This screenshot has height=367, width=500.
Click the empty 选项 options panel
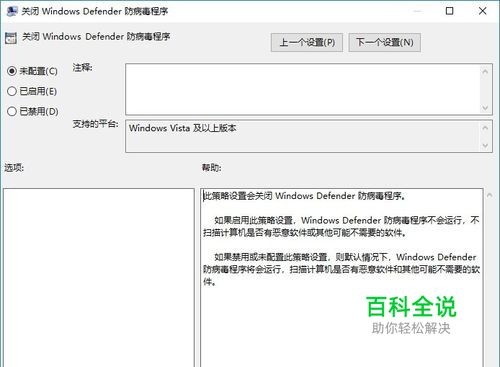point(99,277)
